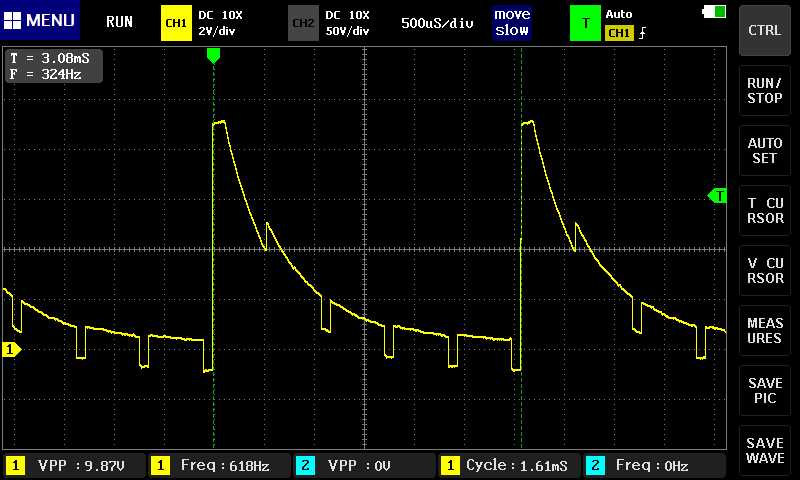This screenshot has height=480, width=800.
Task: Open the CTRL button
Action: click(x=764, y=30)
